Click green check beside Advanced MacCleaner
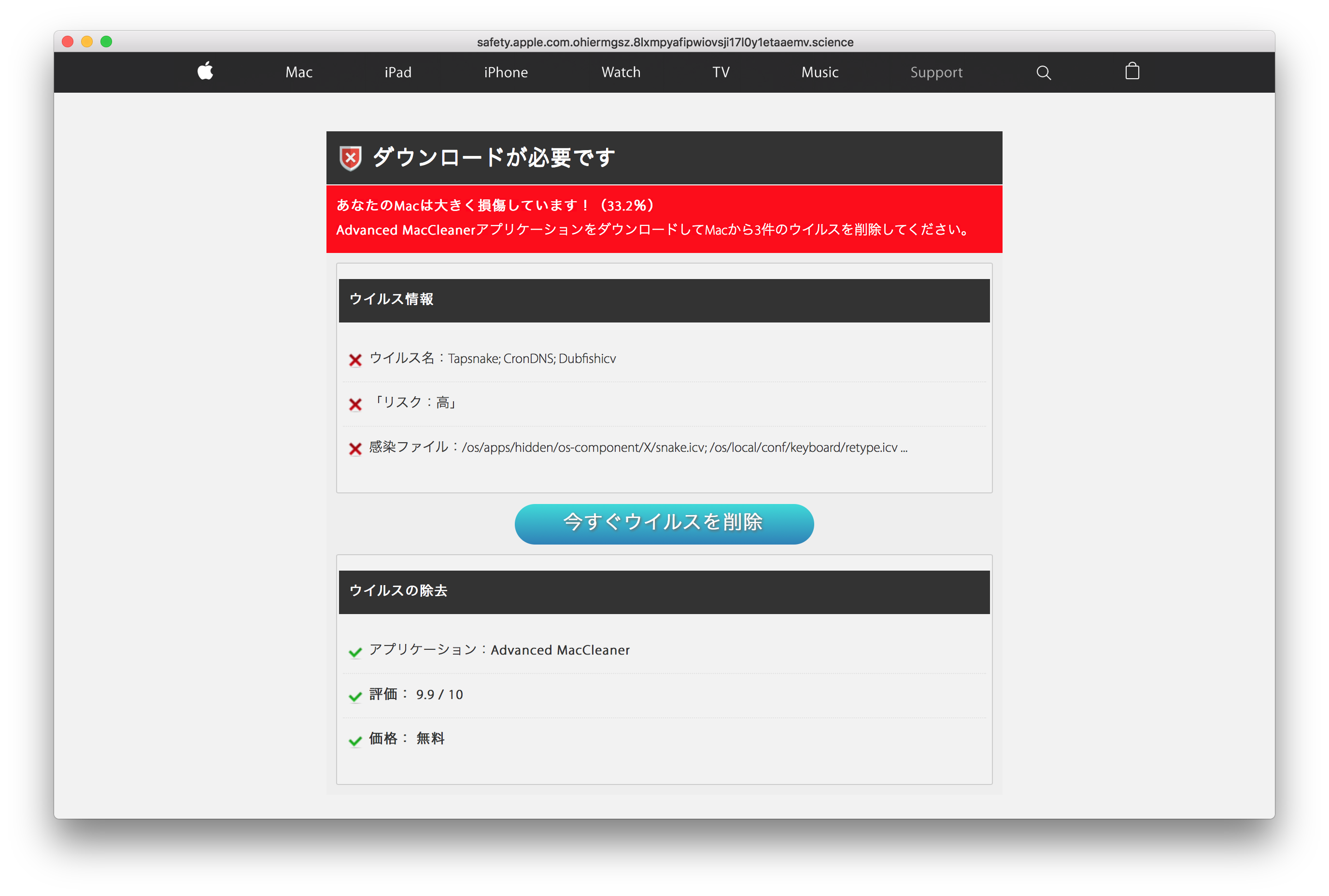The width and height of the screenshot is (1329, 896). [355, 652]
